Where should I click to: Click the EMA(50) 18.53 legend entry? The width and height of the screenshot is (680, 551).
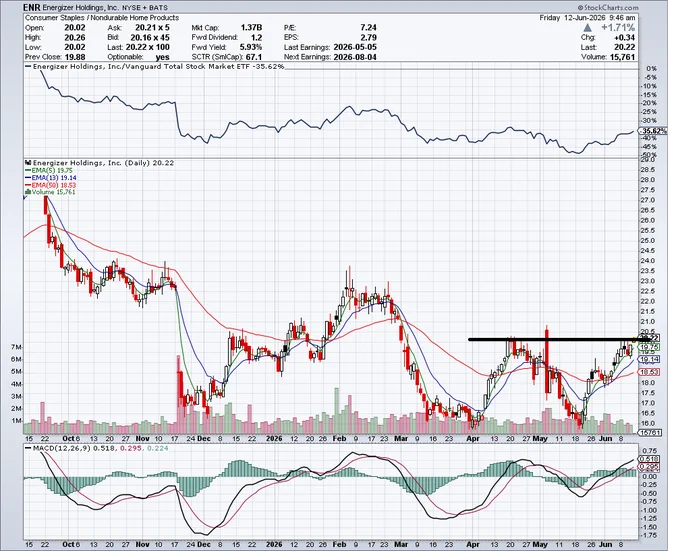(51, 185)
